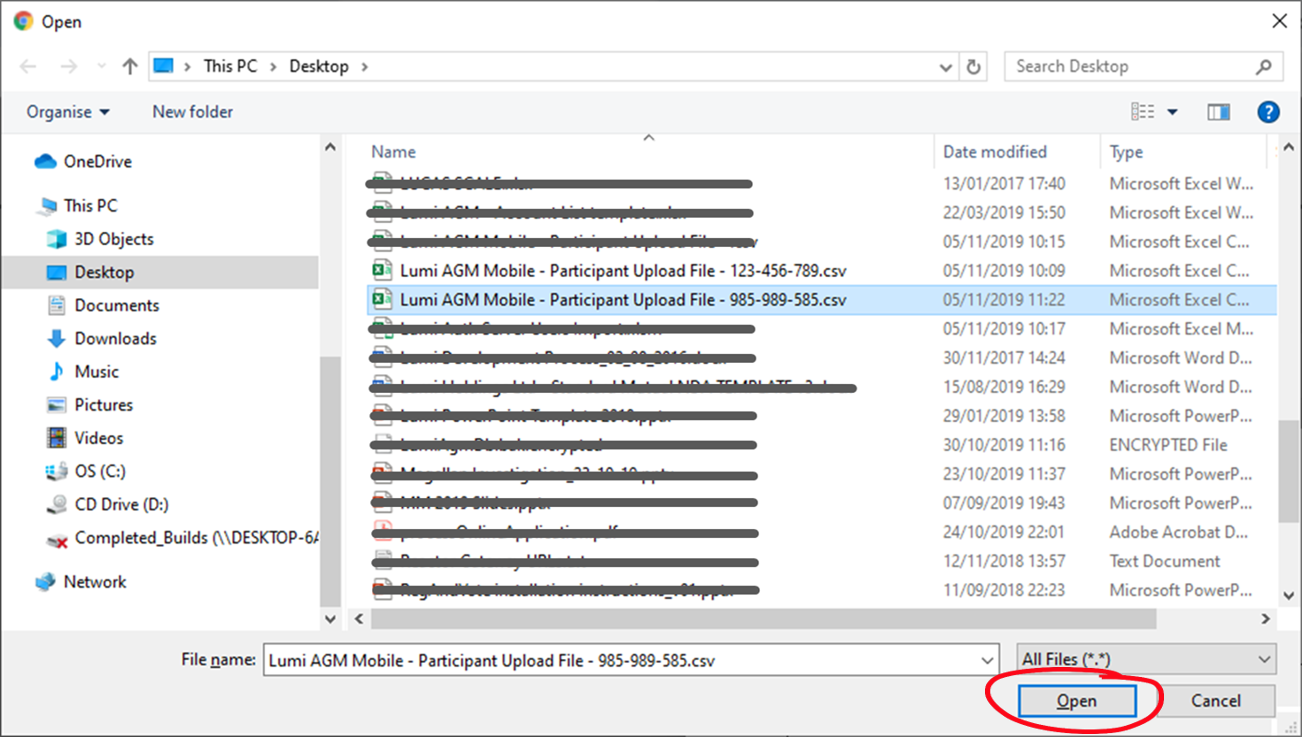Open 3D Objects folder

(113, 239)
